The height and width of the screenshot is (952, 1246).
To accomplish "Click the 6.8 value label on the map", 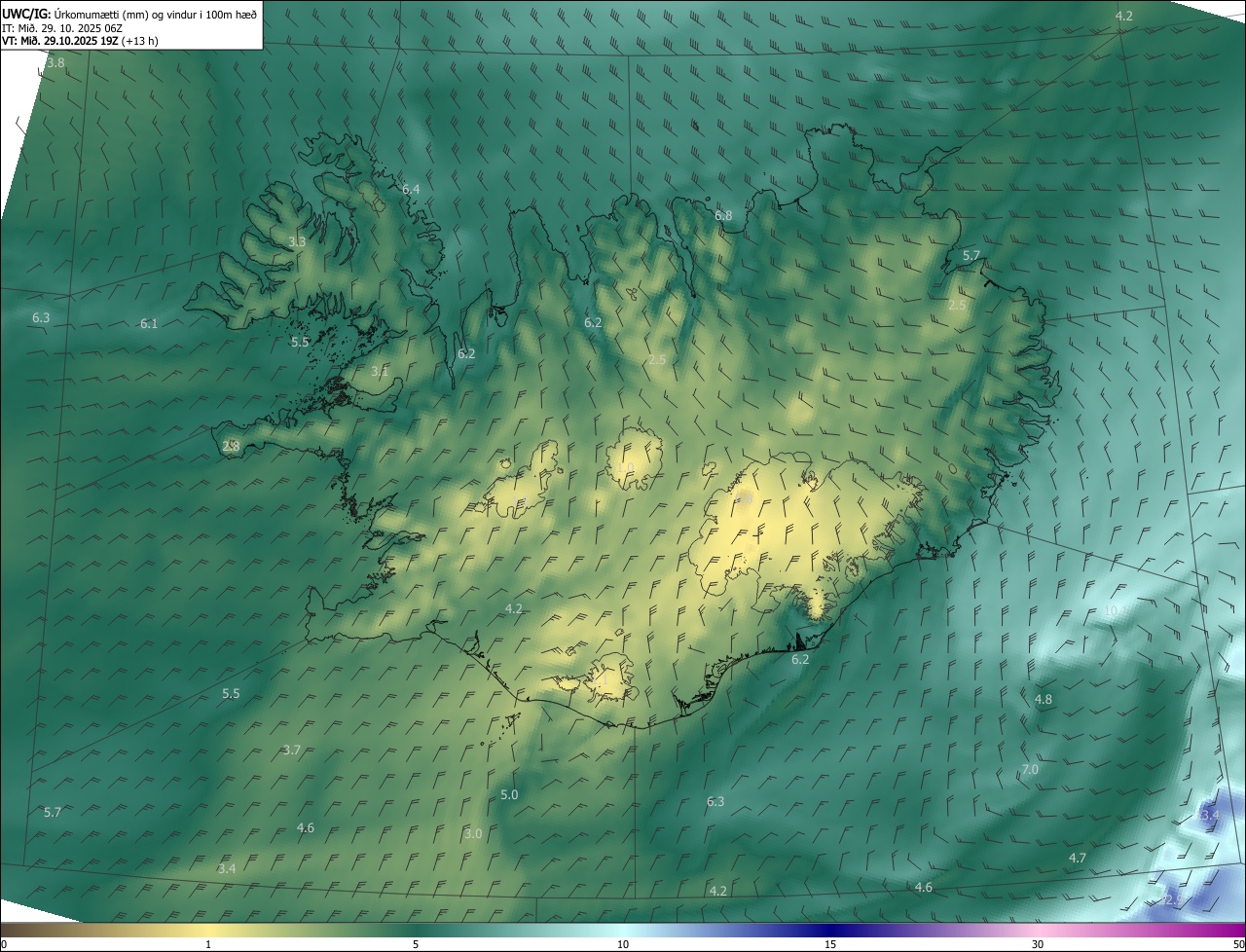I will point(723,215).
